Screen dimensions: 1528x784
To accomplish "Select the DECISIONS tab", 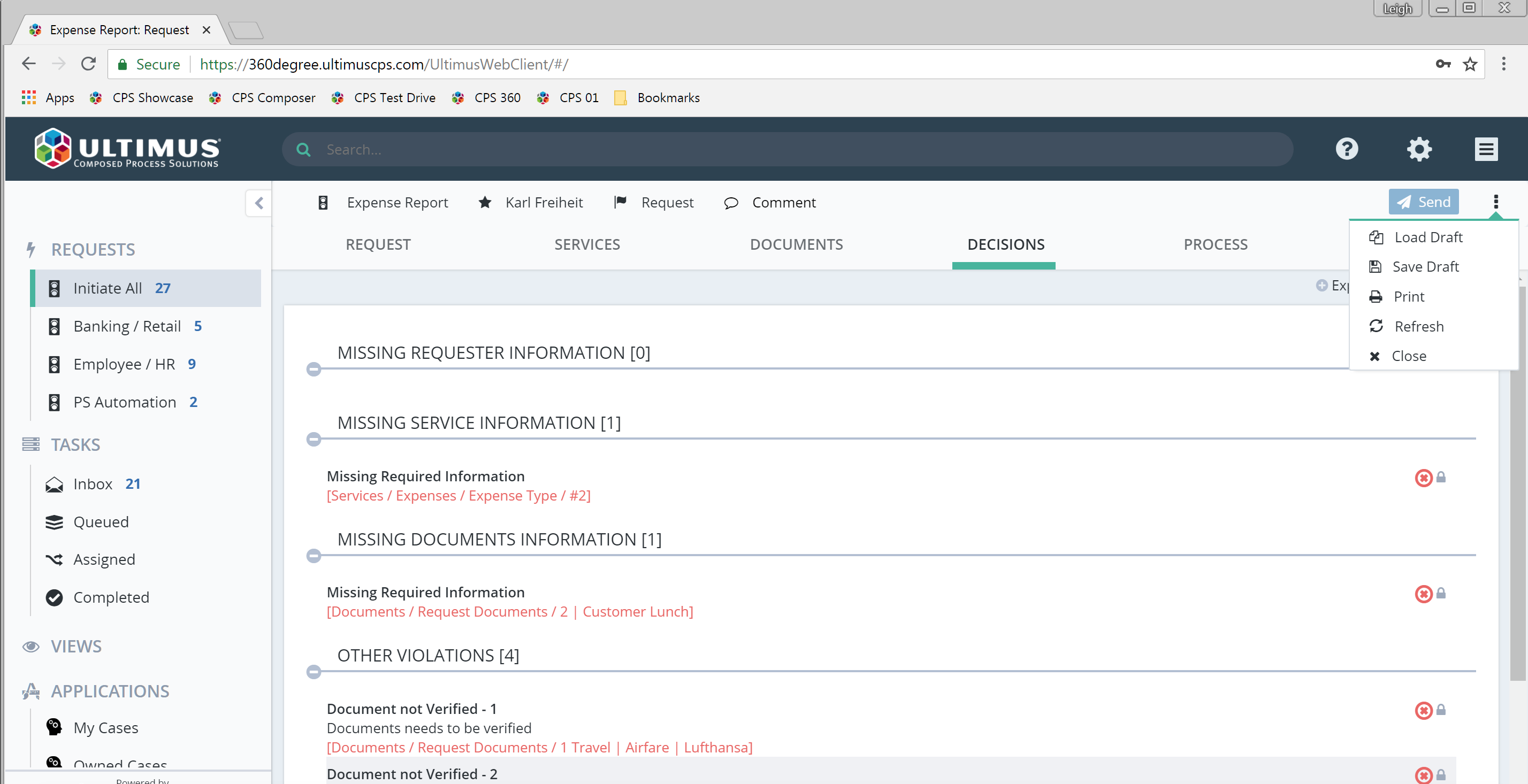I will pyautogui.click(x=1005, y=244).
